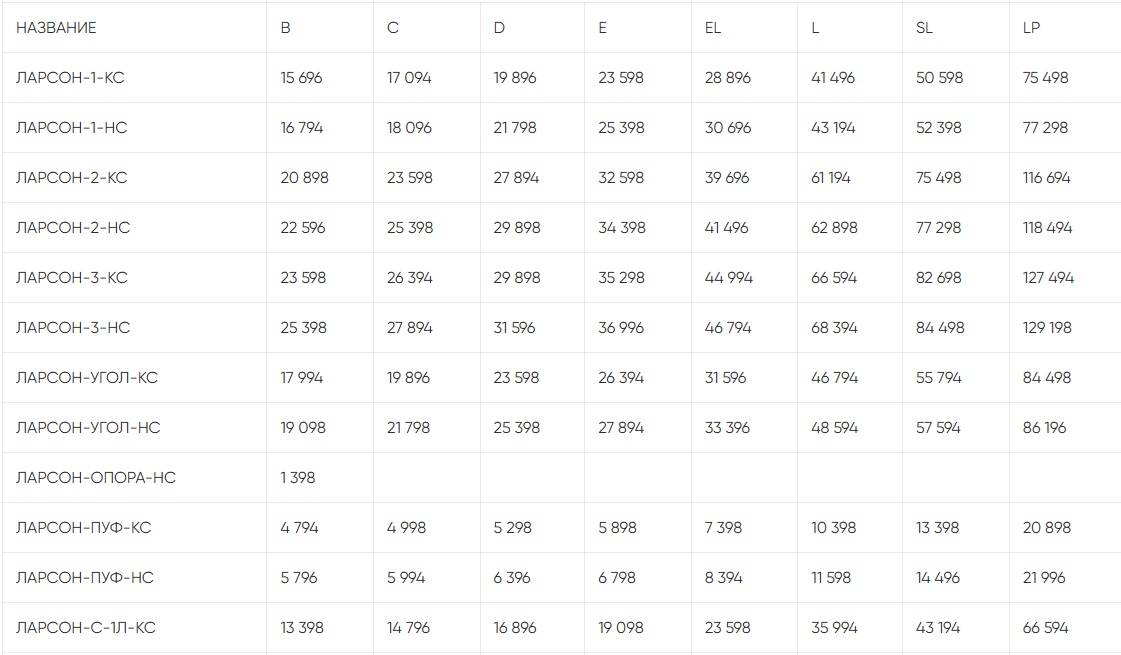
Task: Select the 75 498 price in ЛАРСОН-1-КС row
Action: point(1046,78)
